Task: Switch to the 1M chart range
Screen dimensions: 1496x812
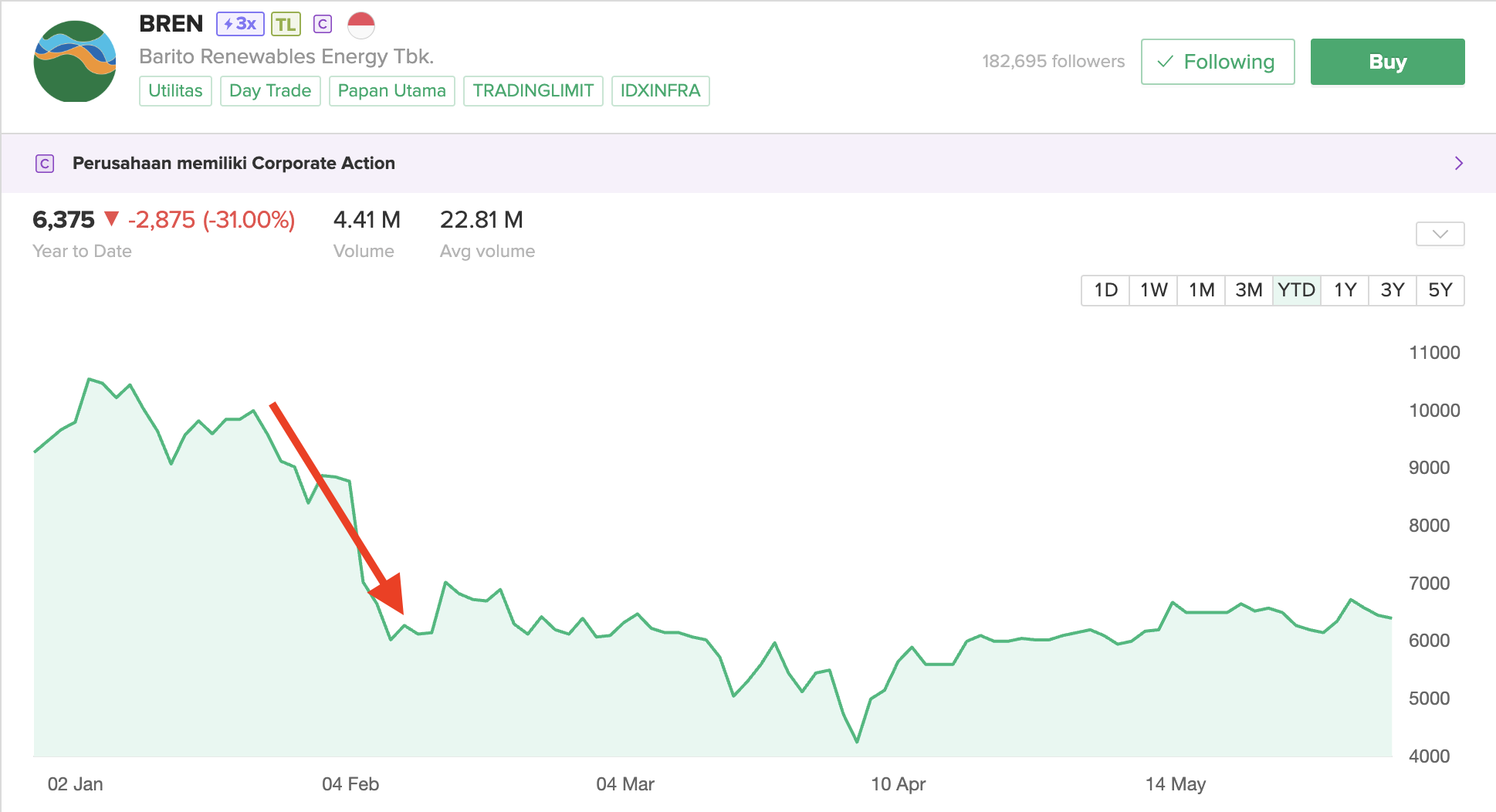Action: pos(1201,290)
